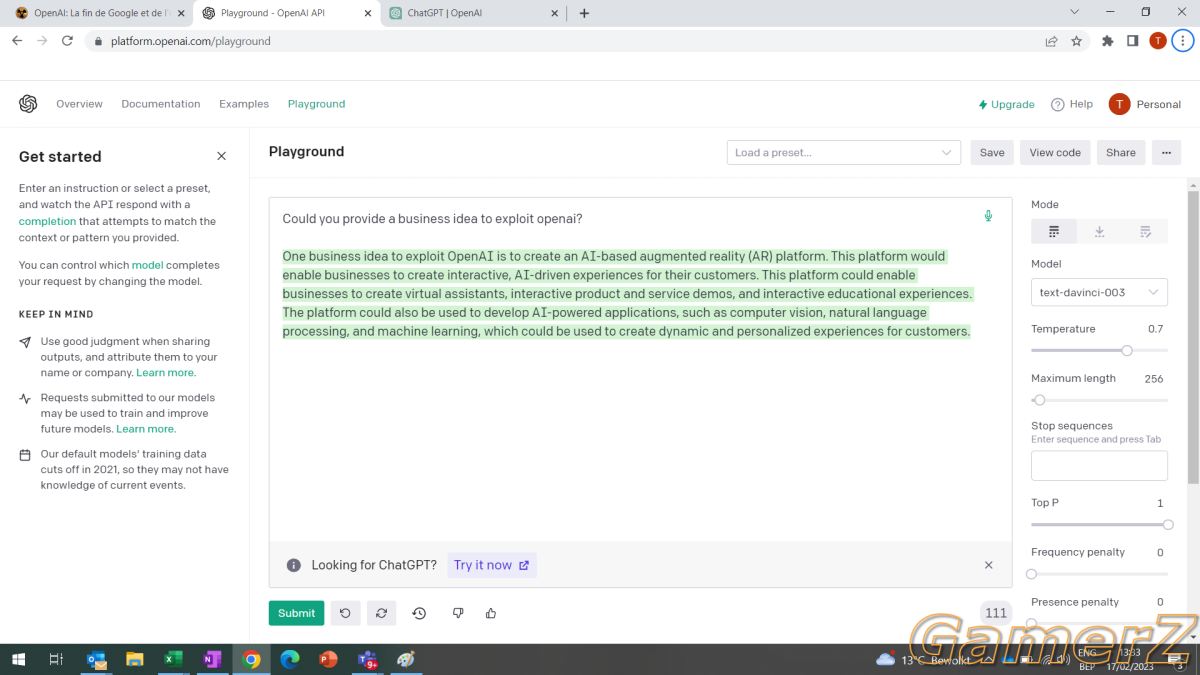This screenshot has width=1200, height=675.
Task: Click the token count badge 111
Action: [996, 613]
